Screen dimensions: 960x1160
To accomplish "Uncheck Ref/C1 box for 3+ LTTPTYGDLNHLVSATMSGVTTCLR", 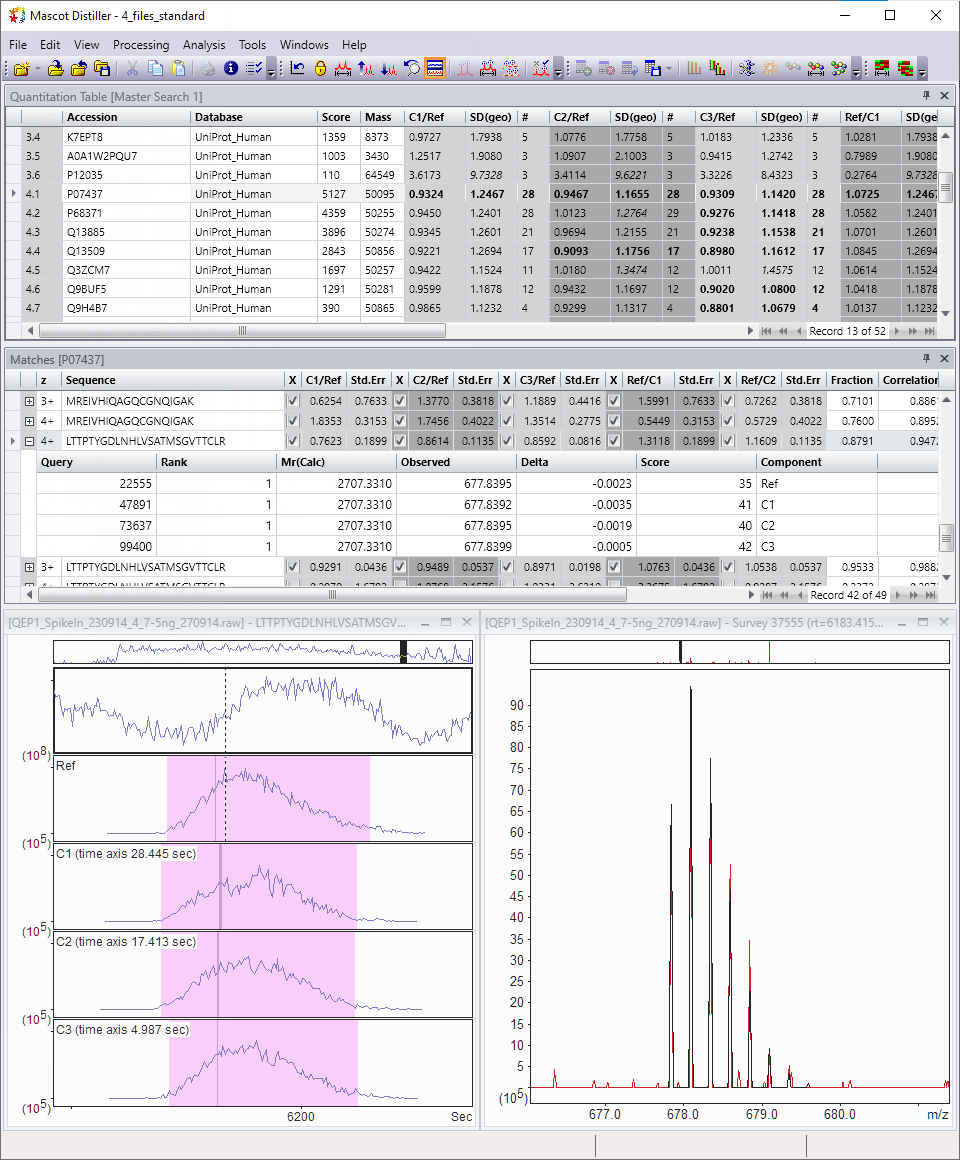I will (x=614, y=567).
